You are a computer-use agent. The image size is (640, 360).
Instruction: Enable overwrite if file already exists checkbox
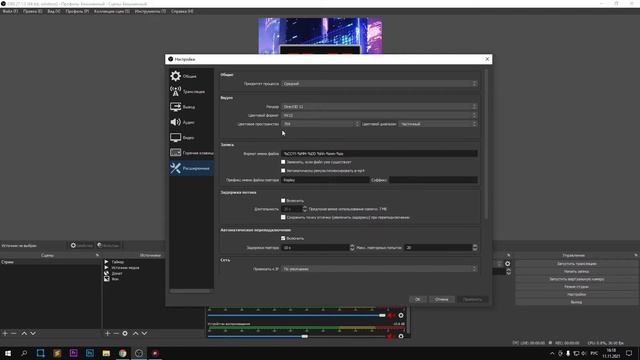click(283, 162)
